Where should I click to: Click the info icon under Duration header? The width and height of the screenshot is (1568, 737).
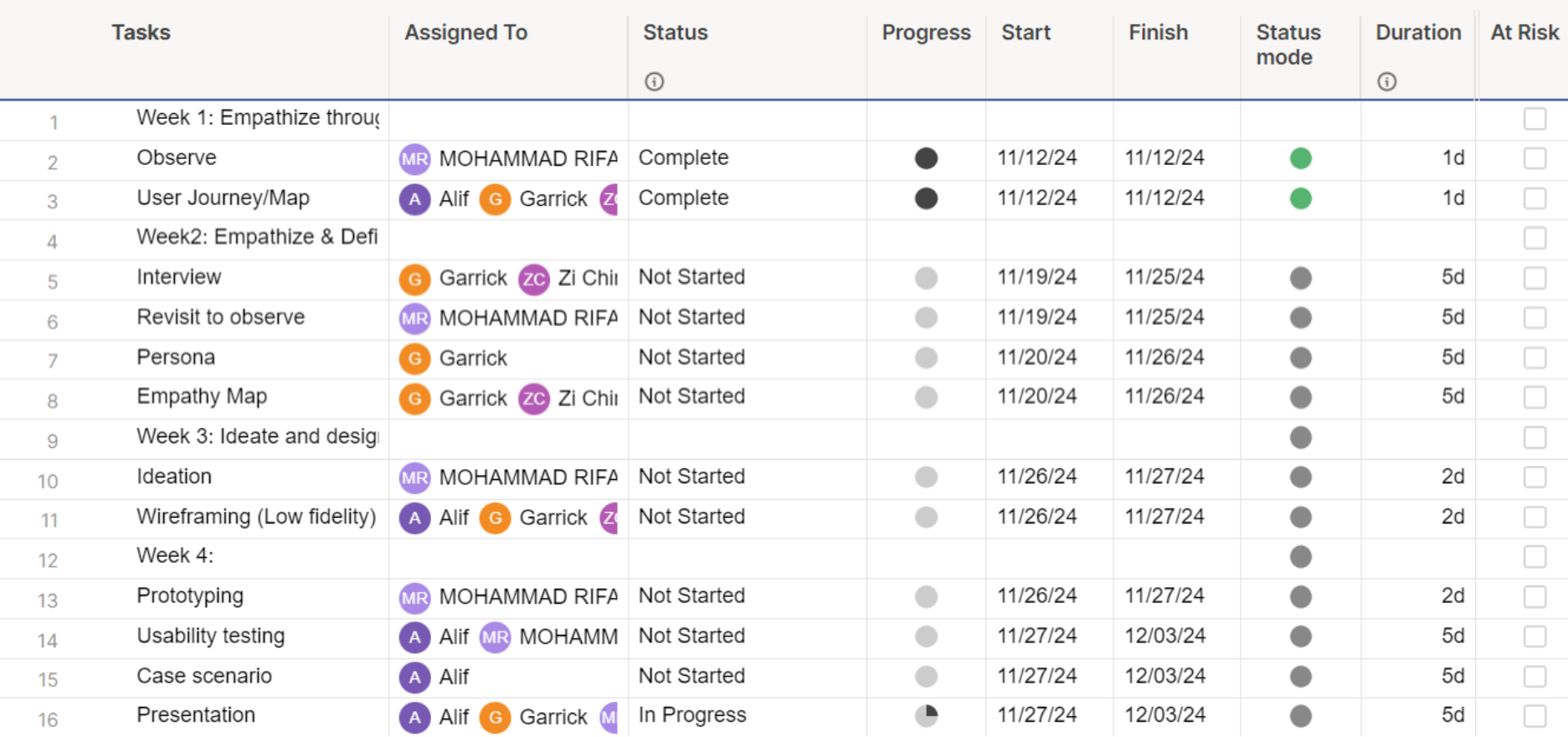(x=1386, y=81)
